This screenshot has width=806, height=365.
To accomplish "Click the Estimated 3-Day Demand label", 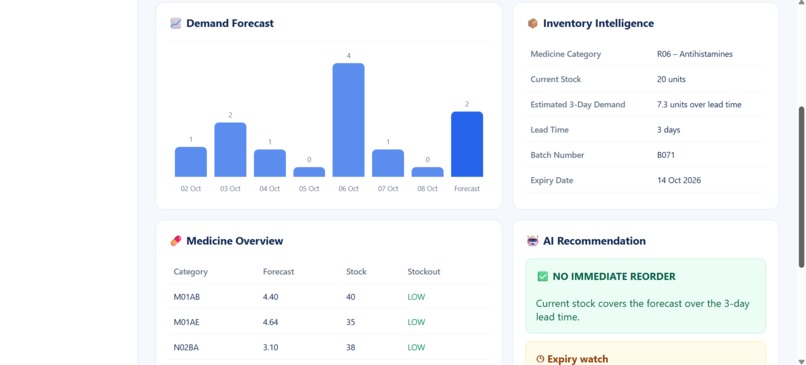I will coord(578,104).
